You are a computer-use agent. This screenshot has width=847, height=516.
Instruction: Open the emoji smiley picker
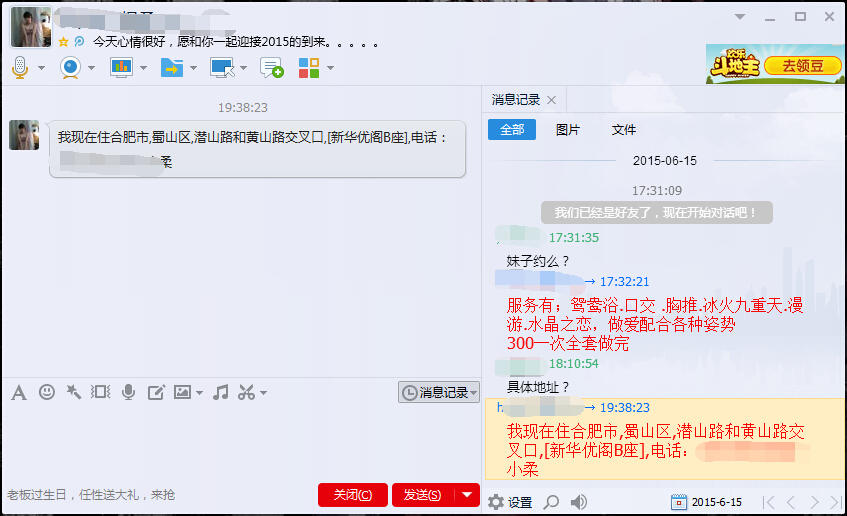pyautogui.click(x=46, y=392)
